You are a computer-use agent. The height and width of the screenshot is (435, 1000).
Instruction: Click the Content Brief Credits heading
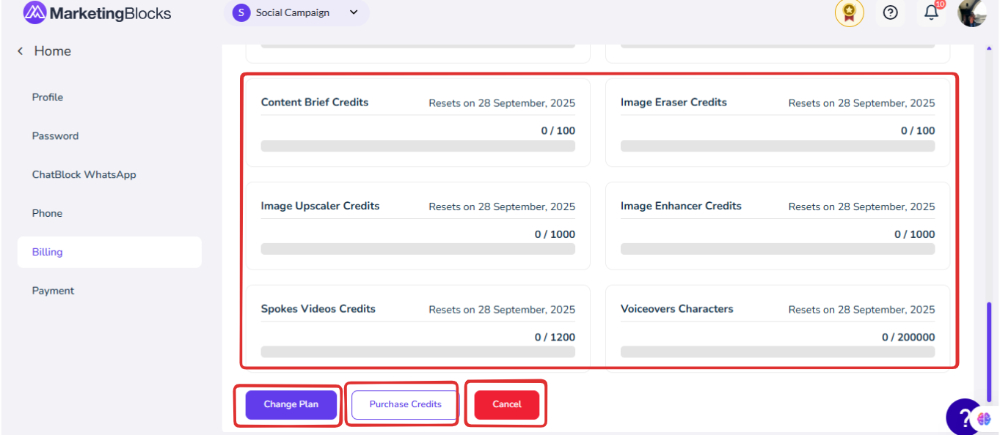(x=314, y=102)
